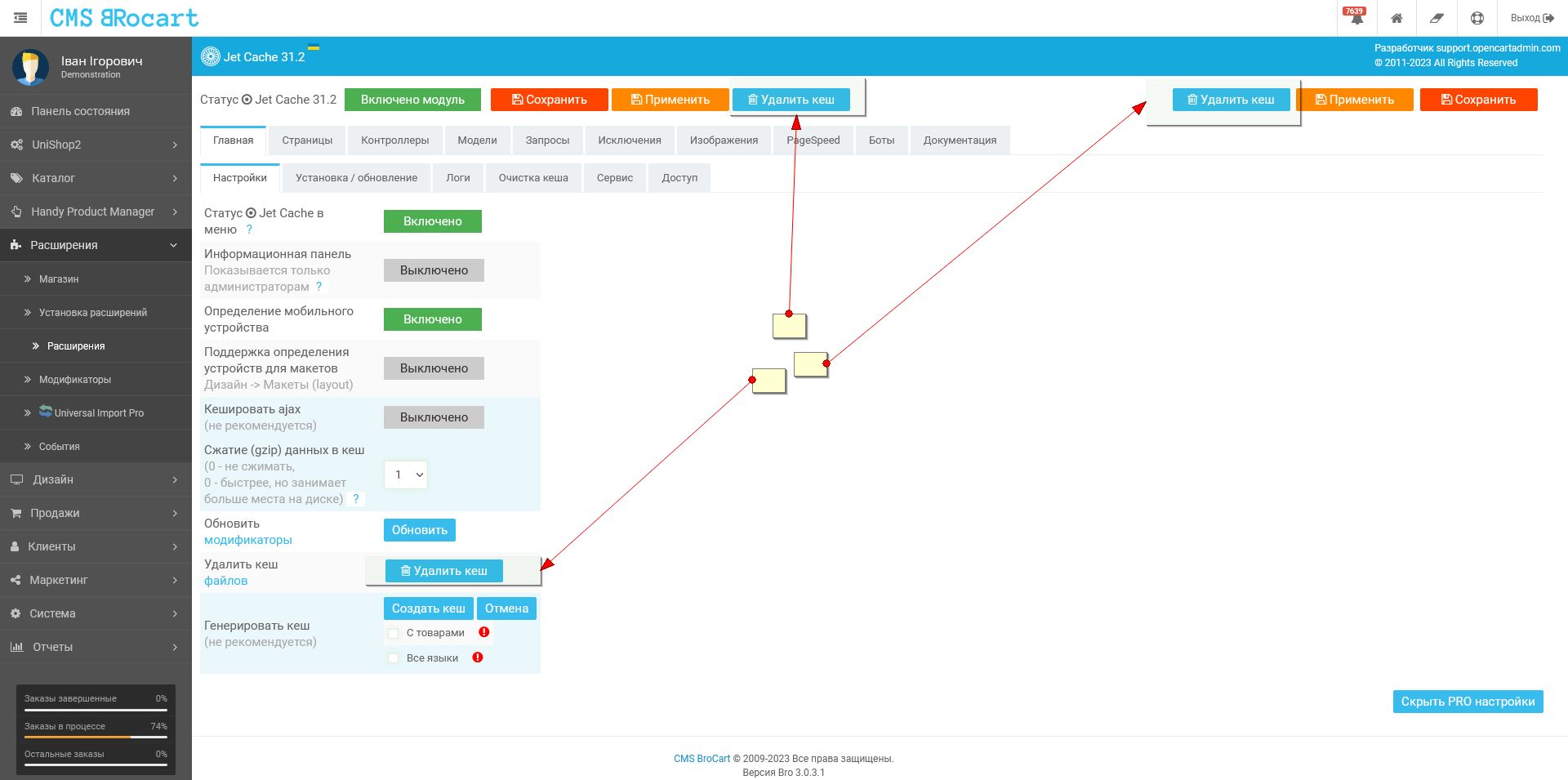Viewport: 1568px width, 780px height.
Task: Click the Заказы завершенные progress bar
Action: (x=96, y=709)
